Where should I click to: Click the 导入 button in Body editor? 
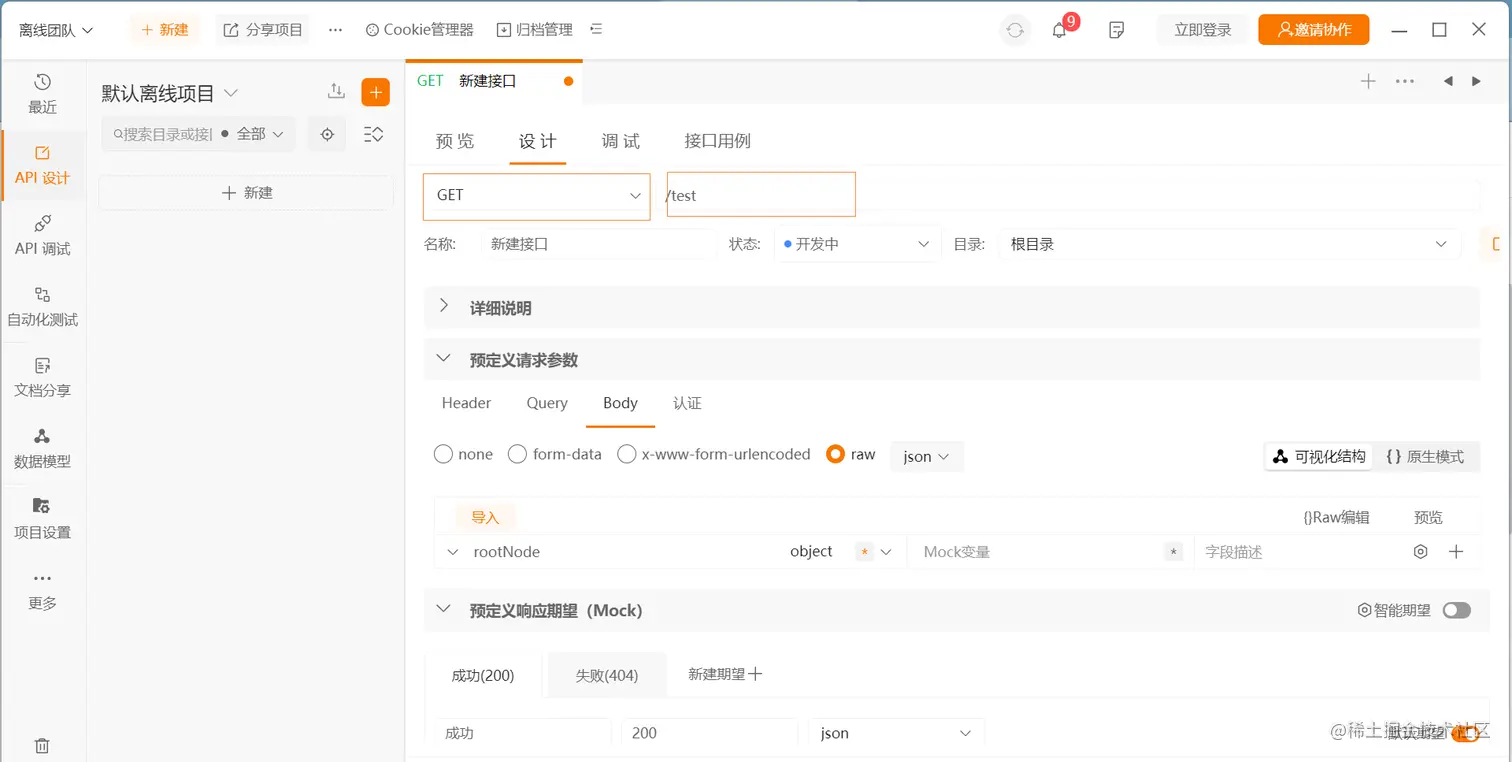point(485,517)
